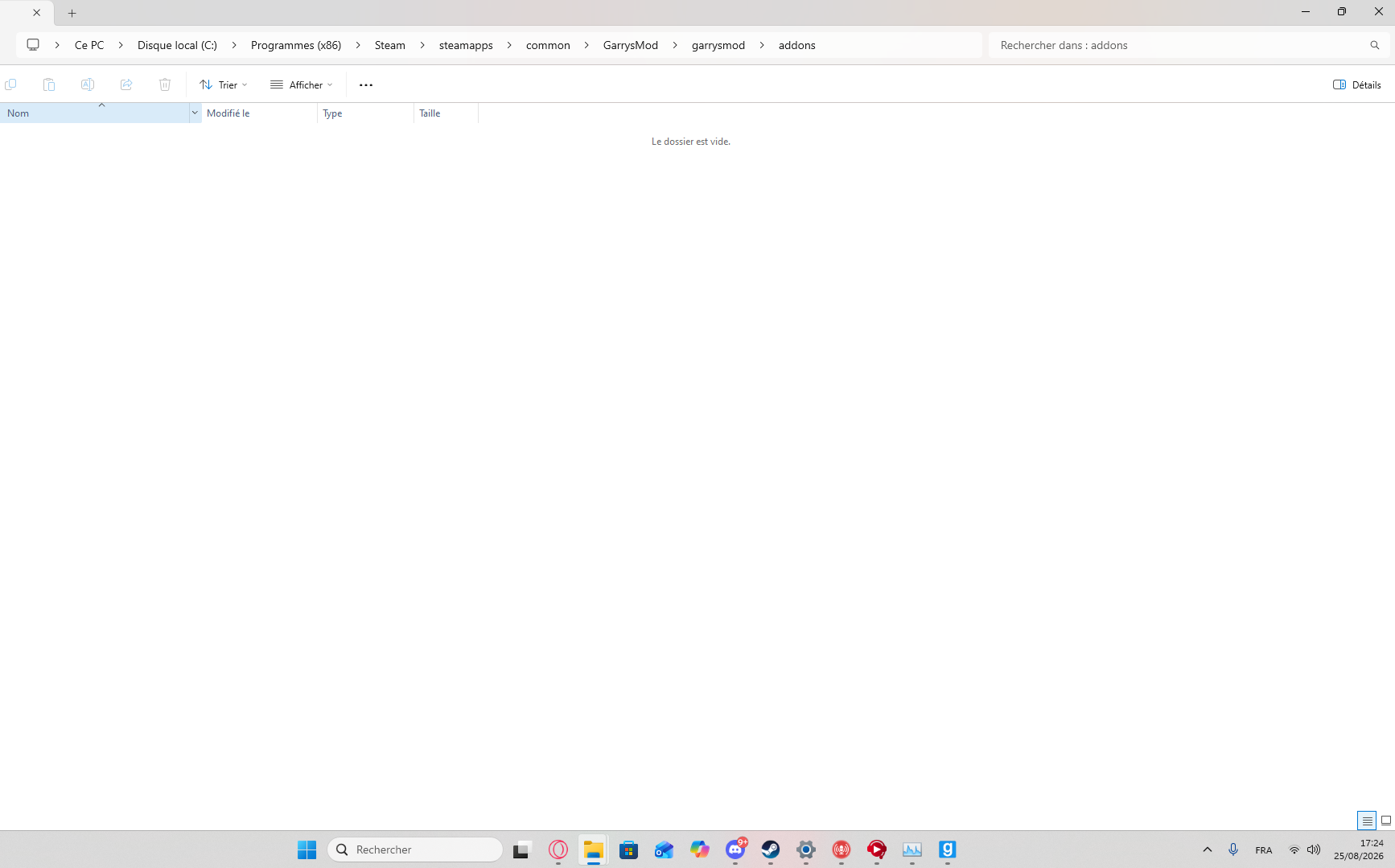Toggle the Détails pane

[x=1357, y=84]
